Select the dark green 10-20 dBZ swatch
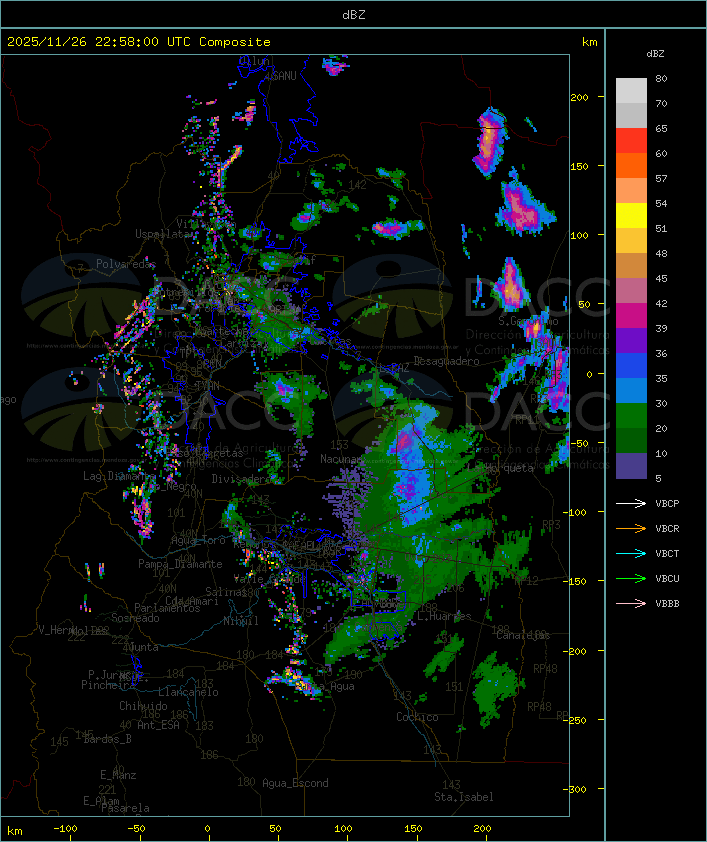 coord(631,440)
